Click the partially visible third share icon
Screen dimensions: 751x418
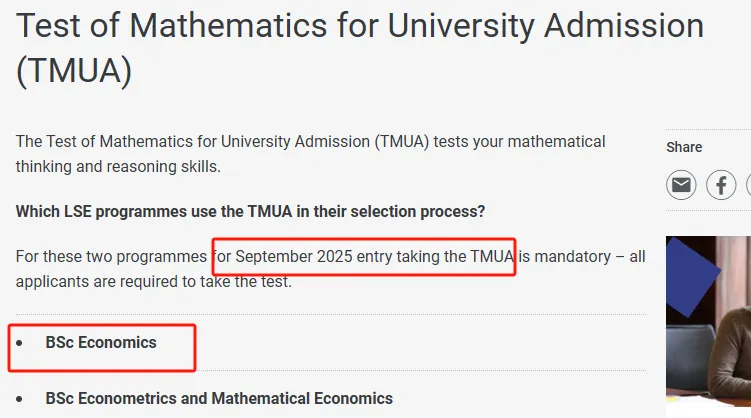point(749,185)
